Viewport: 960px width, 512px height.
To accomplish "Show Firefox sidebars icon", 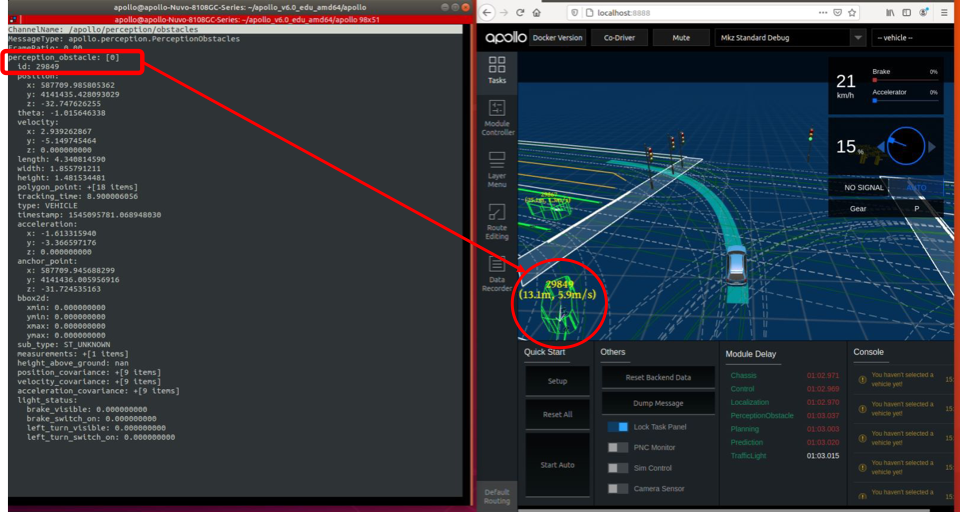I will 907,12.
